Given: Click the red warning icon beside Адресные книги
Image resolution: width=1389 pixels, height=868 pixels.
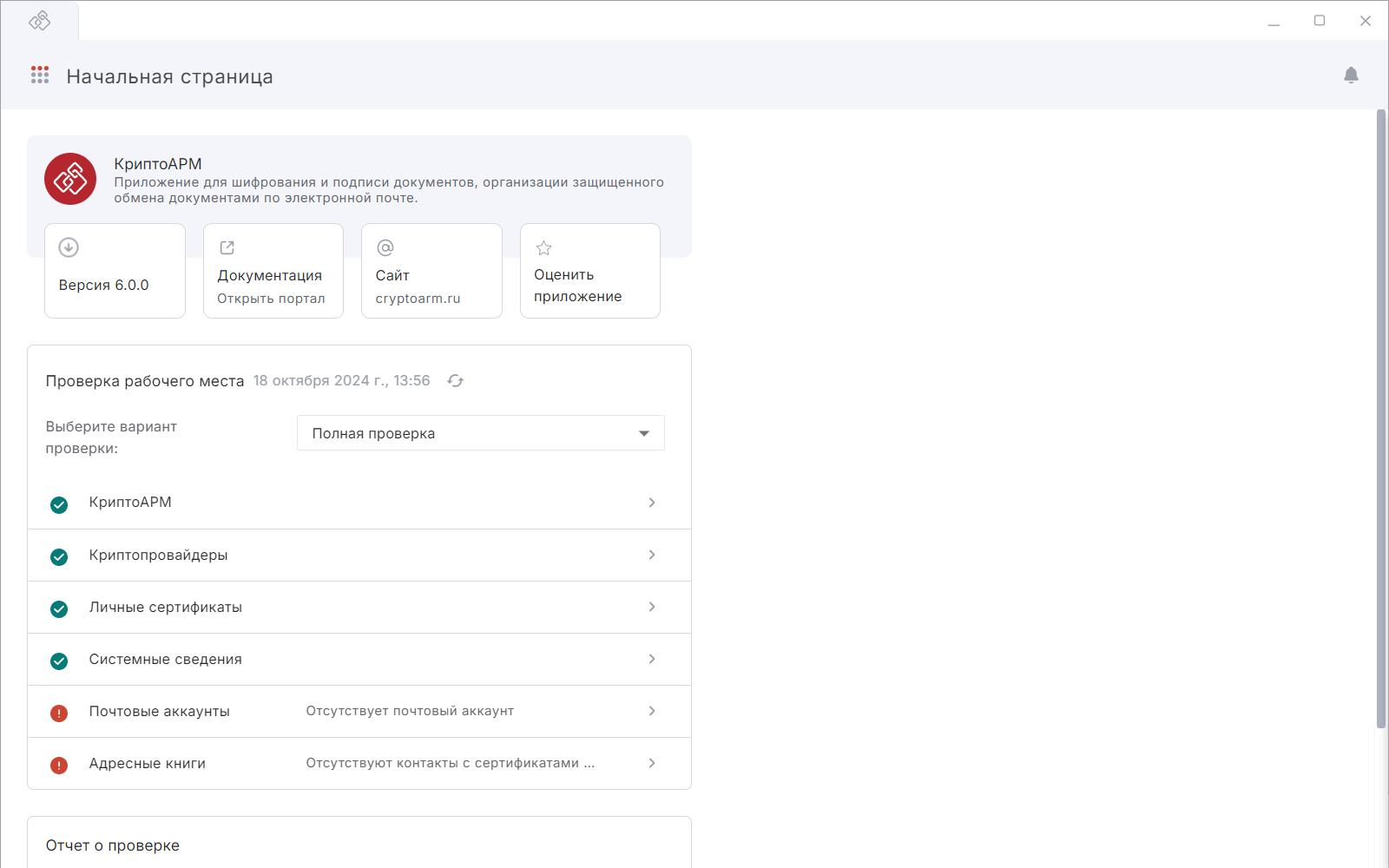Looking at the screenshot, I should coord(59,766).
